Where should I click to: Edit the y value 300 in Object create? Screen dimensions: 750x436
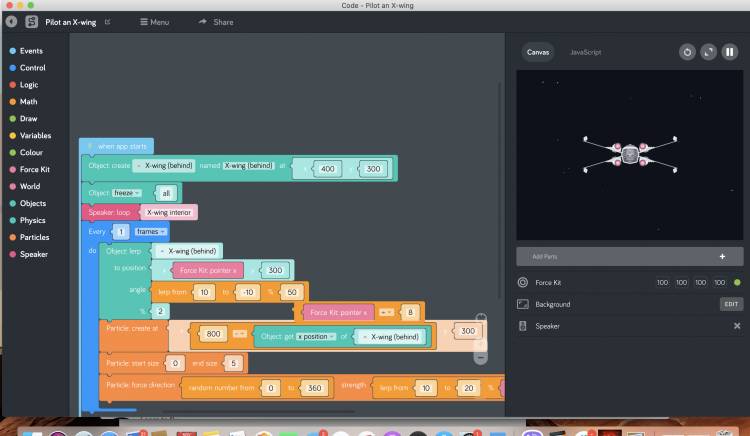coord(373,169)
